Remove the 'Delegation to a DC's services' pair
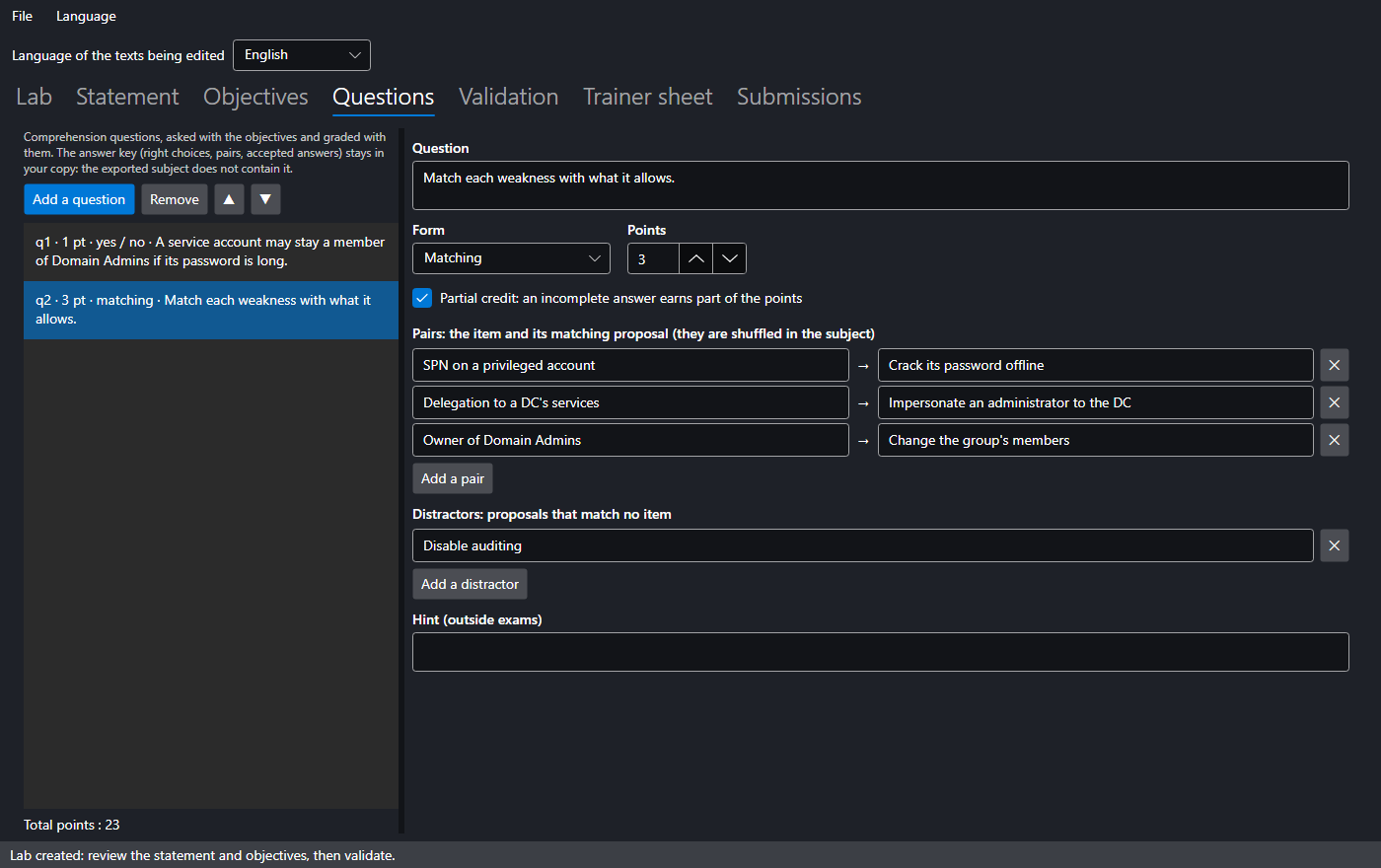Screen dimensions: 1381x868 click(1334, 402)
